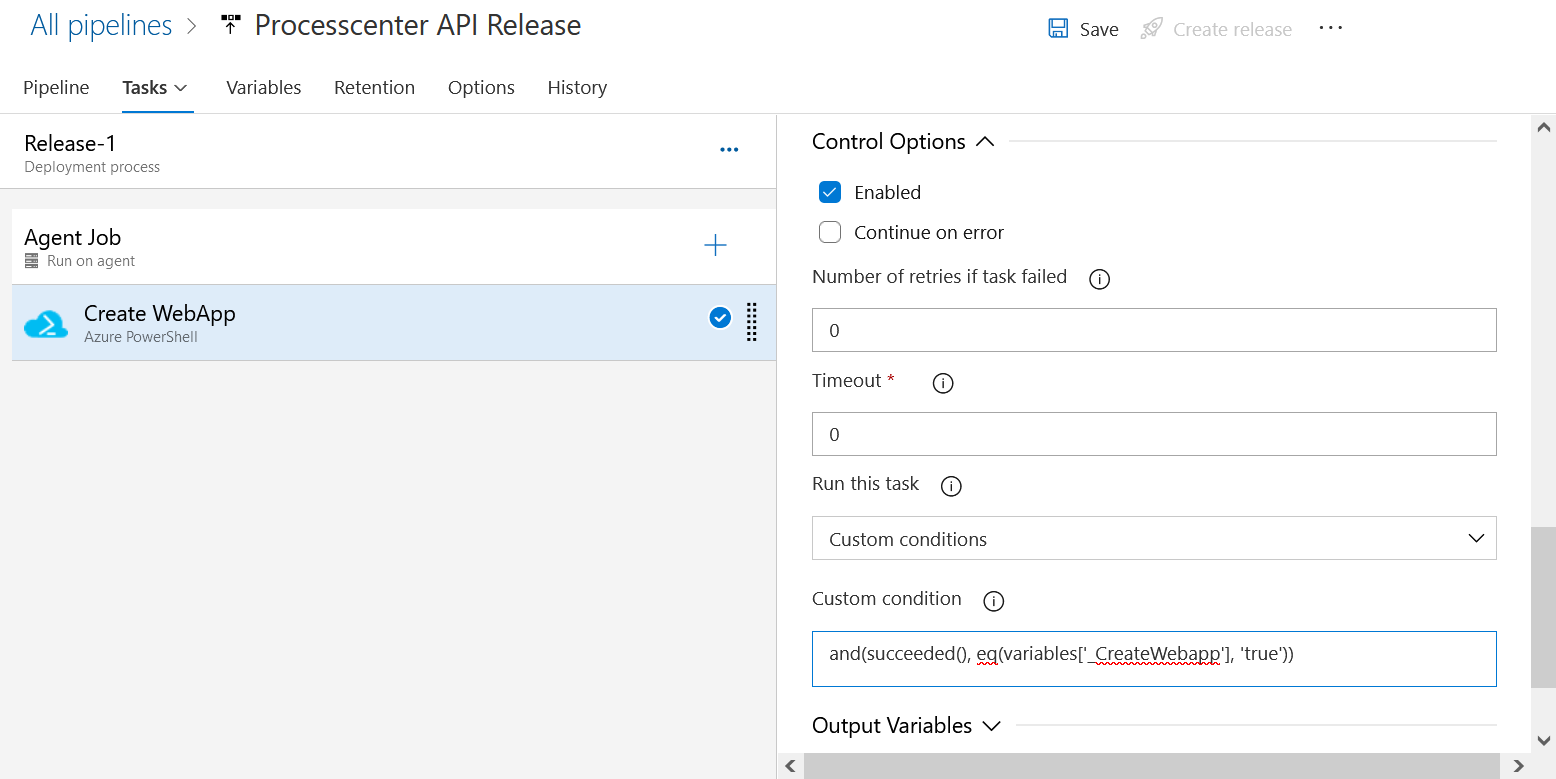Open the Options tab
The width and height of the screenshot is (1556, 779).
pyautogui.click(x=481, y=88)
